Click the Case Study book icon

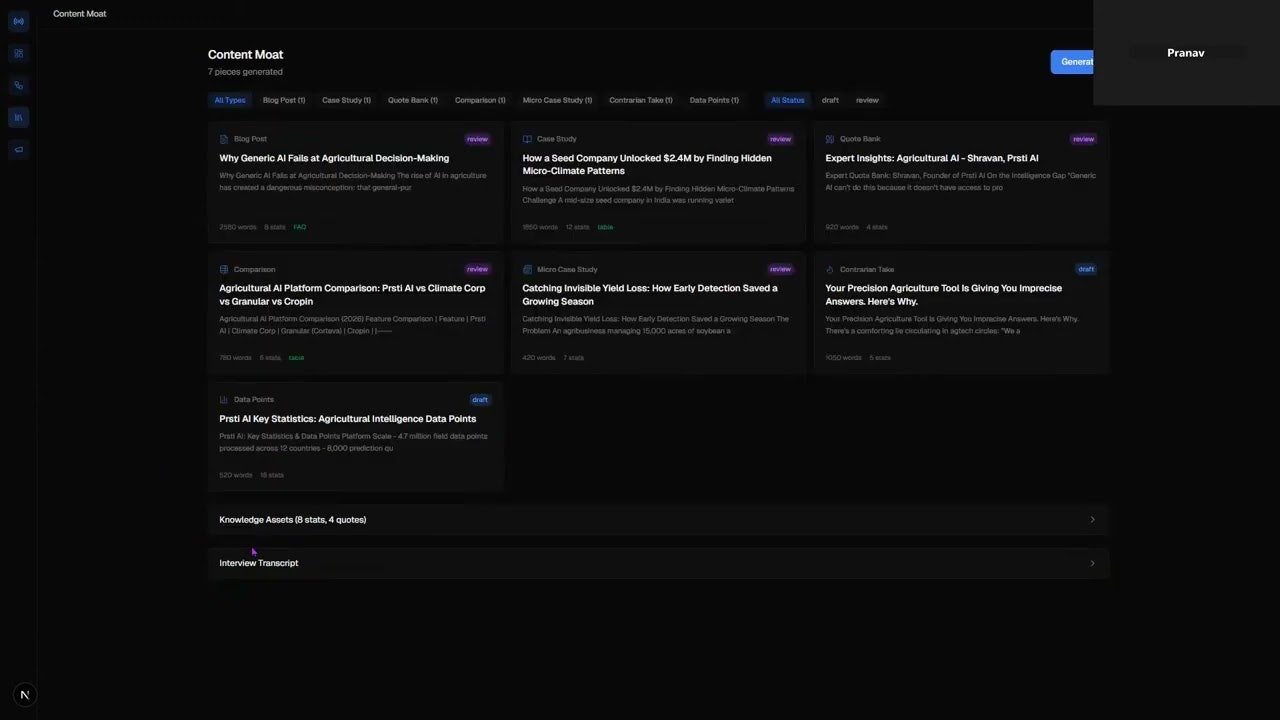(x=527, y=139)
